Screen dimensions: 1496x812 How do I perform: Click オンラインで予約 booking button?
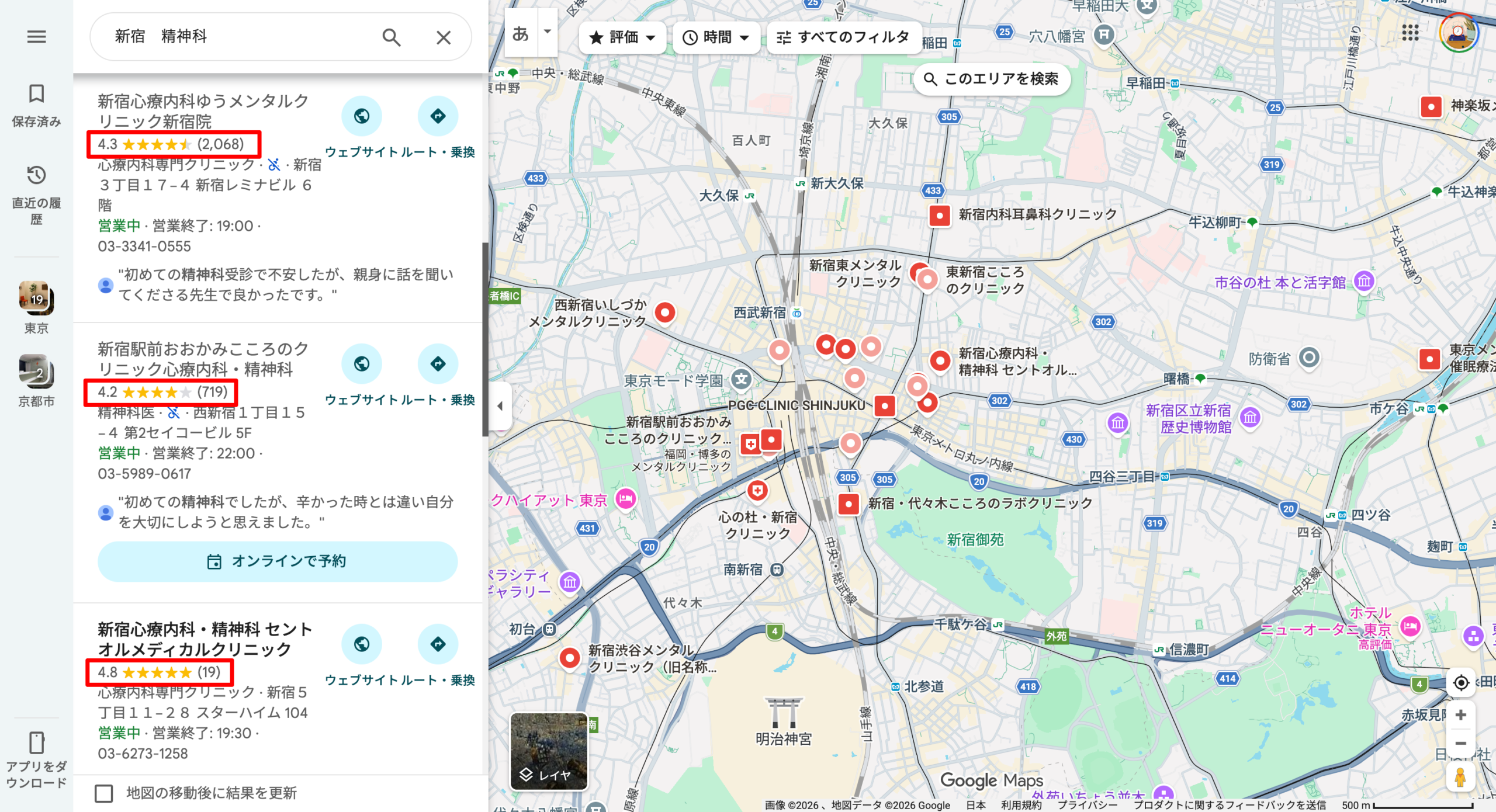[278, 561]
